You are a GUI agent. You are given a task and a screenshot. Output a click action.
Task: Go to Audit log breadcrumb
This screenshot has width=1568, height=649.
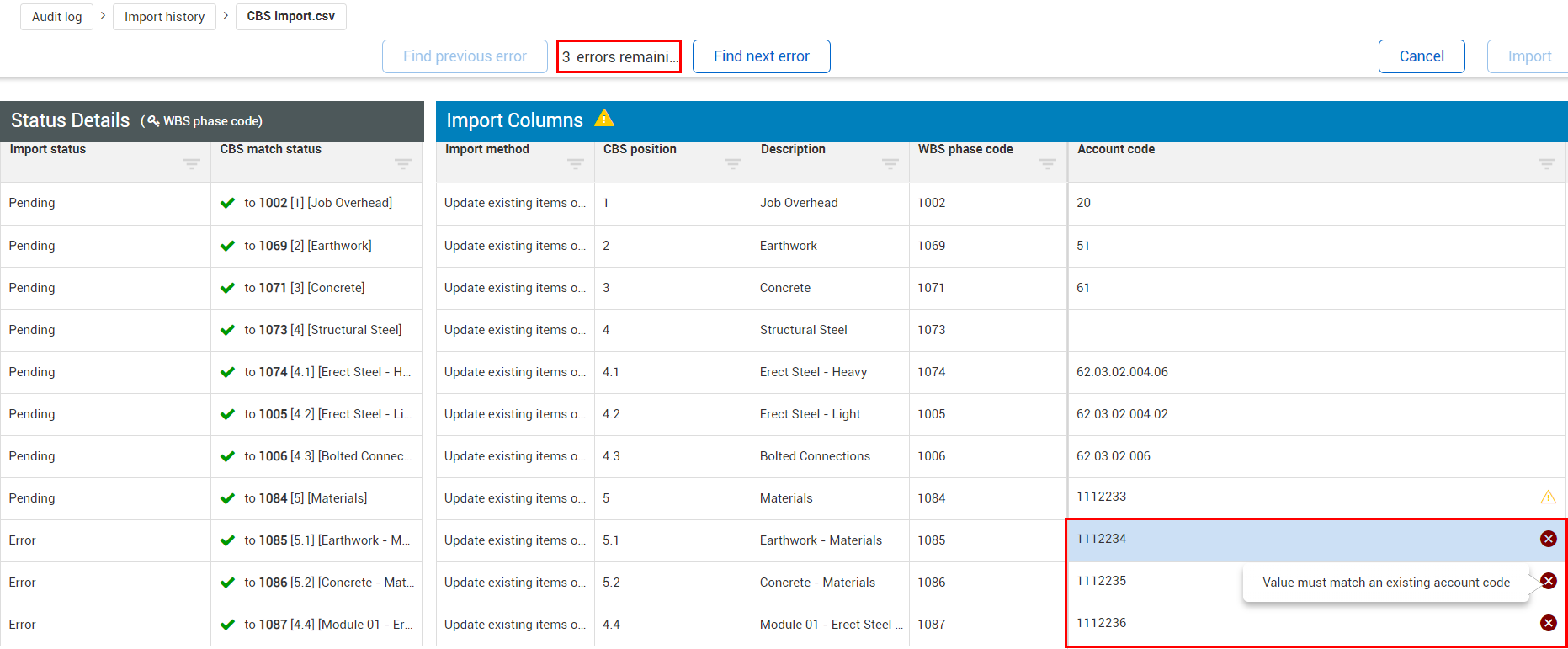57,17
